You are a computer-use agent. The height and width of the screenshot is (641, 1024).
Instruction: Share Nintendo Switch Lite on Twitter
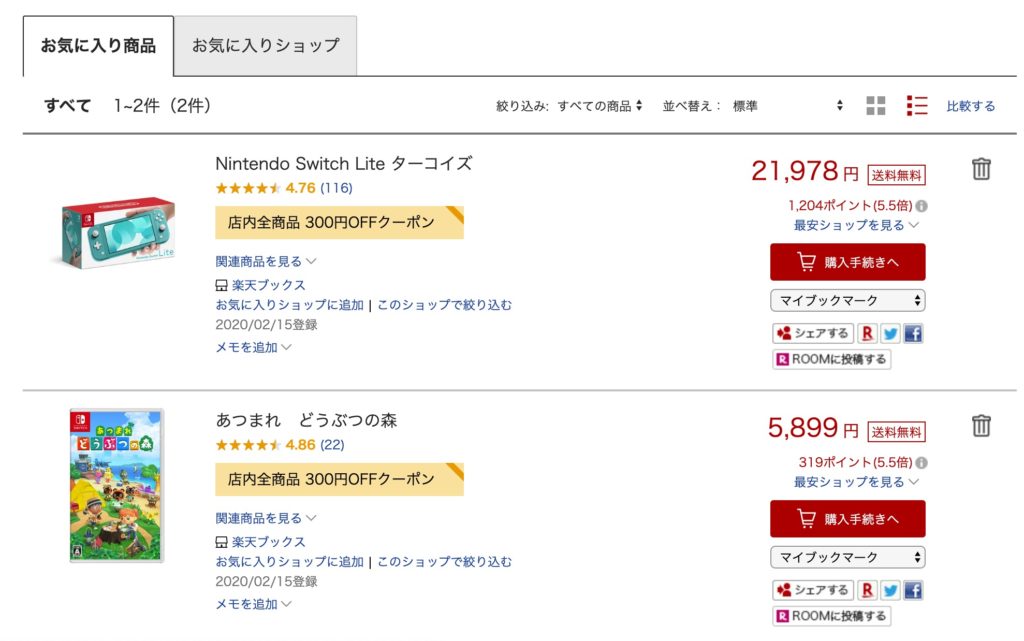click(x=890, y=333)
